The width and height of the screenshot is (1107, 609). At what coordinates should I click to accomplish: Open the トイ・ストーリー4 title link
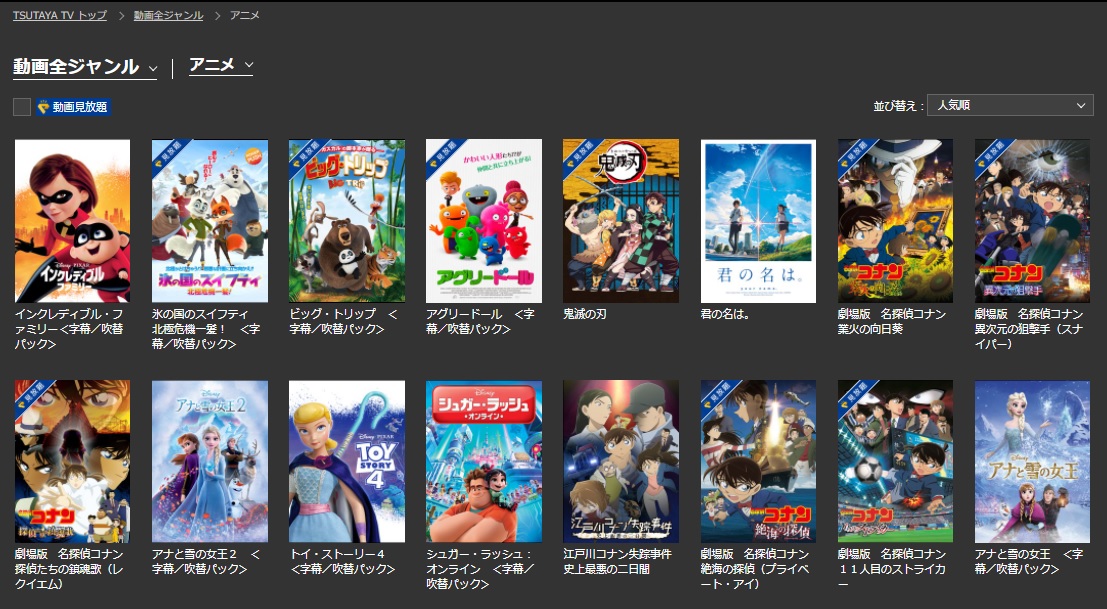[342, 562]
